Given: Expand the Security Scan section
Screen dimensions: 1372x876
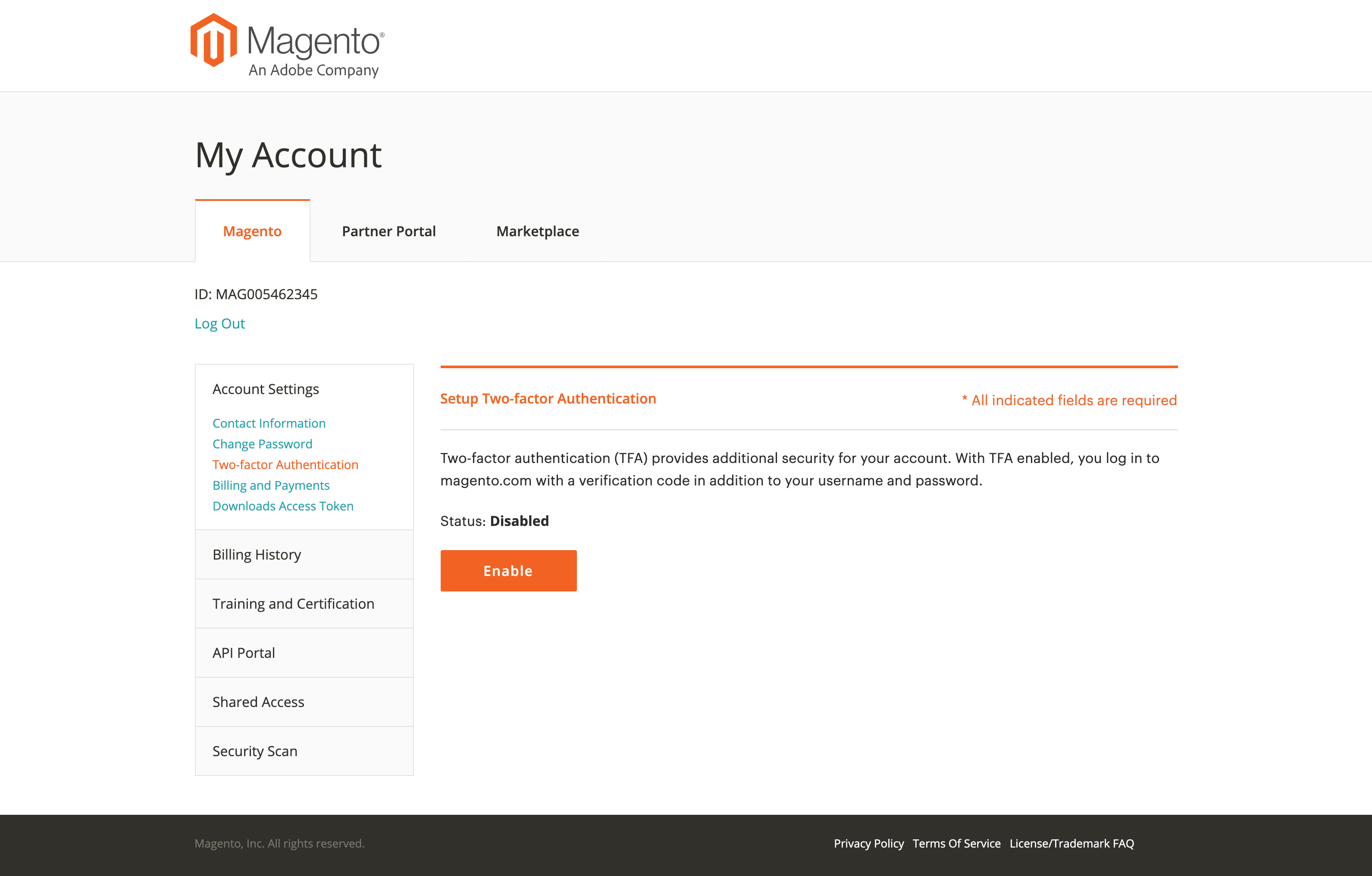Looking at the screenshot, I should tap(304, 751).
